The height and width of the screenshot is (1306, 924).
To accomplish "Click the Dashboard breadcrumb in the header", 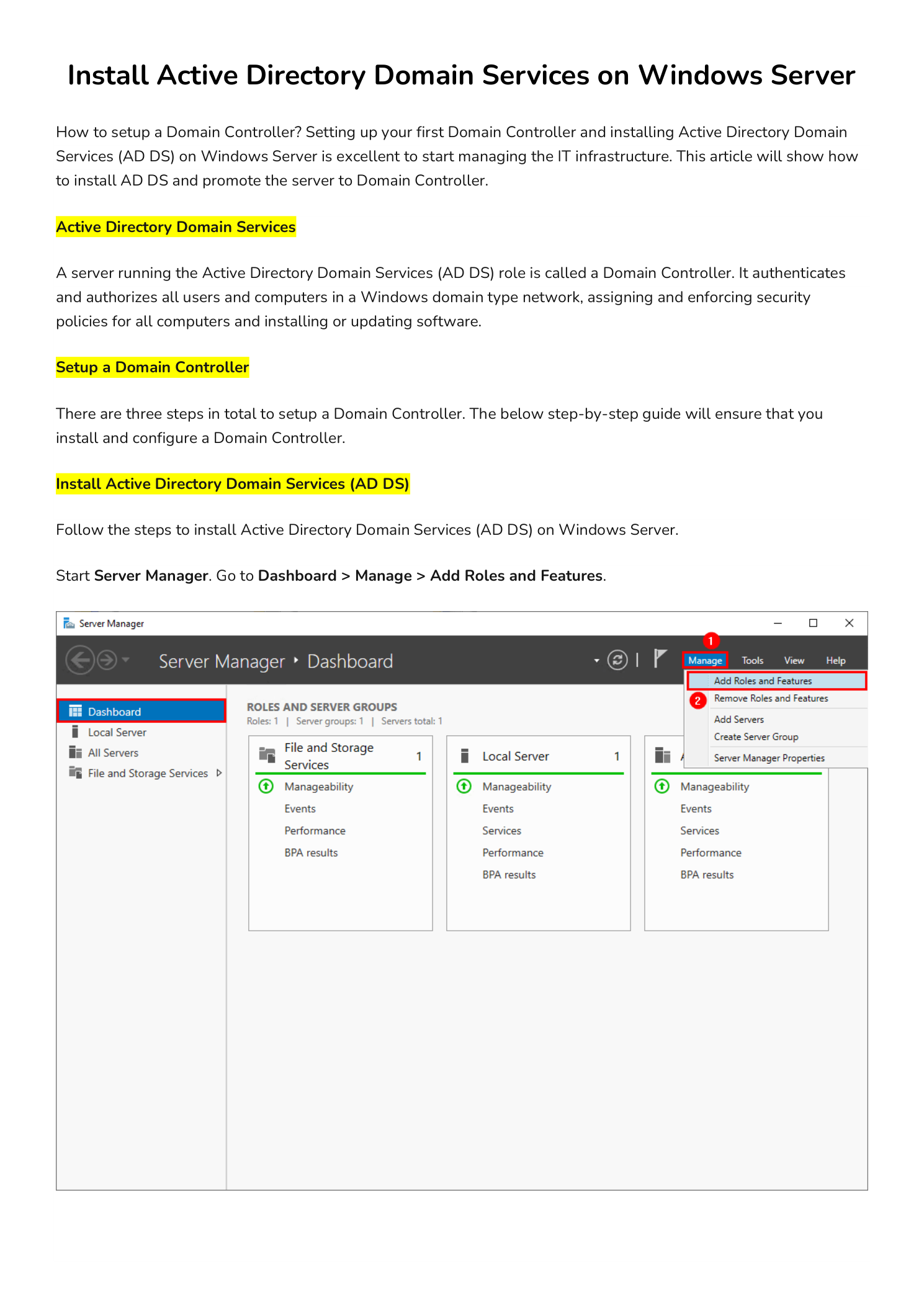I will pyautogui.click(x=350, y=661).
